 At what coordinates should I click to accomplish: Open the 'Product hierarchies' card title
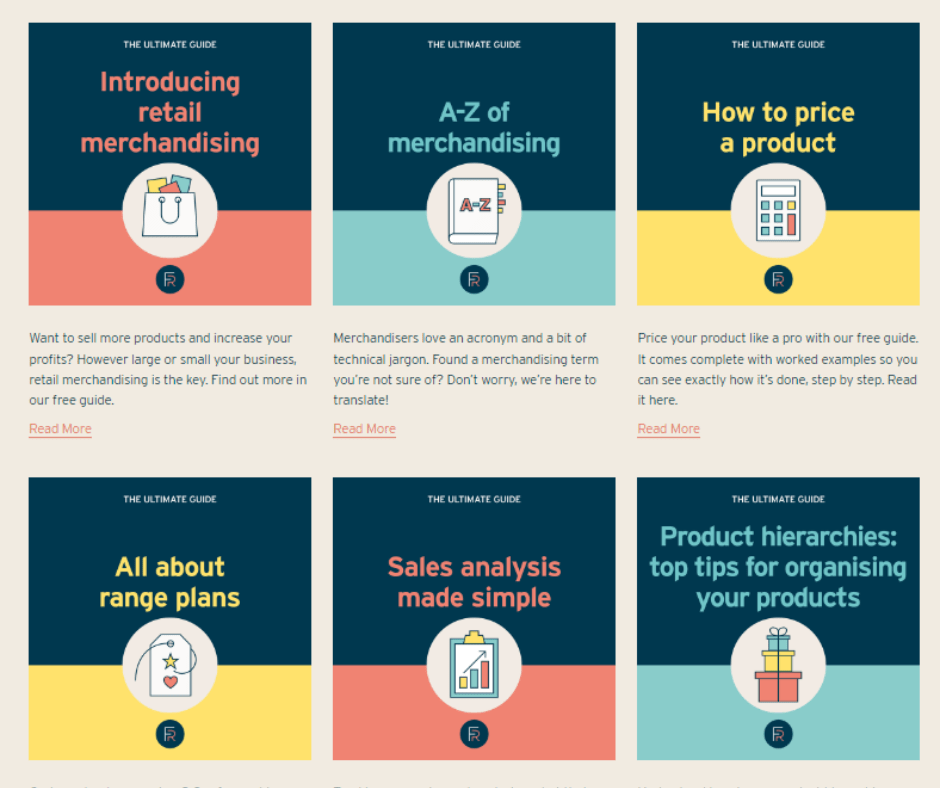[x=778, y=567]
